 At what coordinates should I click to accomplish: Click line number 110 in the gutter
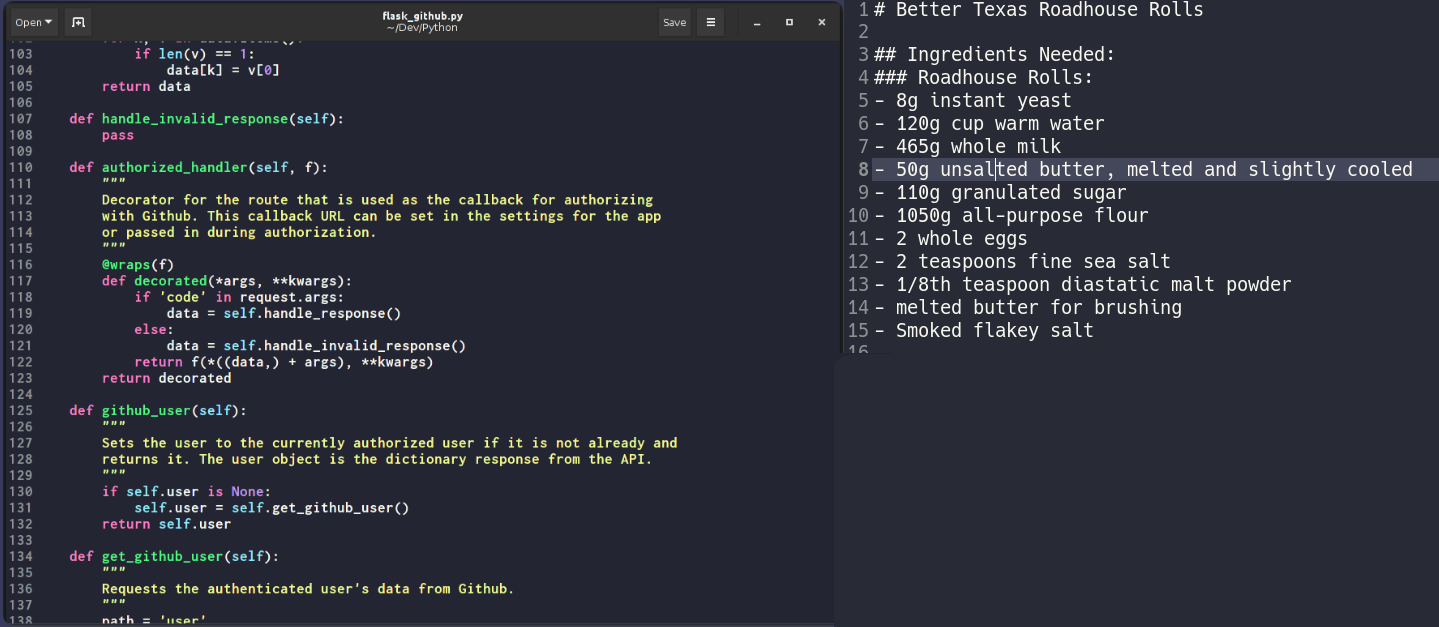click(x=21, y=167)
